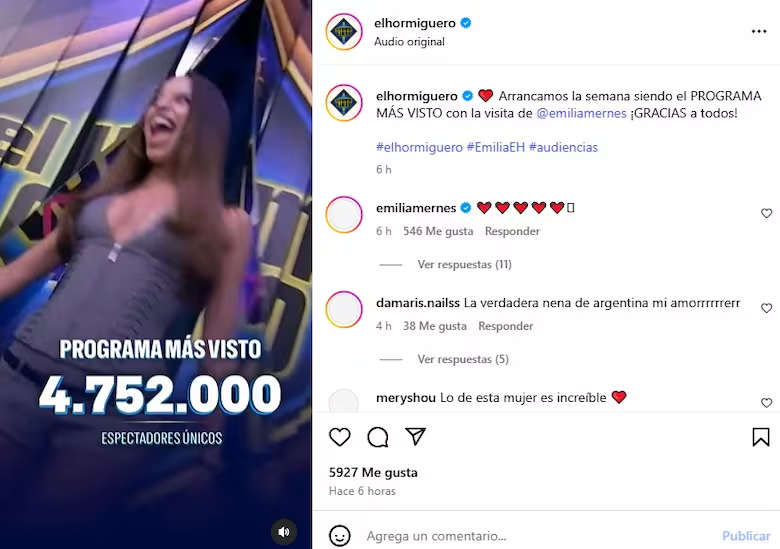The width and height of the screenshot is (780, 549).
Task: Expand Ver respuestas (11)
Action: tap(464, 265)
